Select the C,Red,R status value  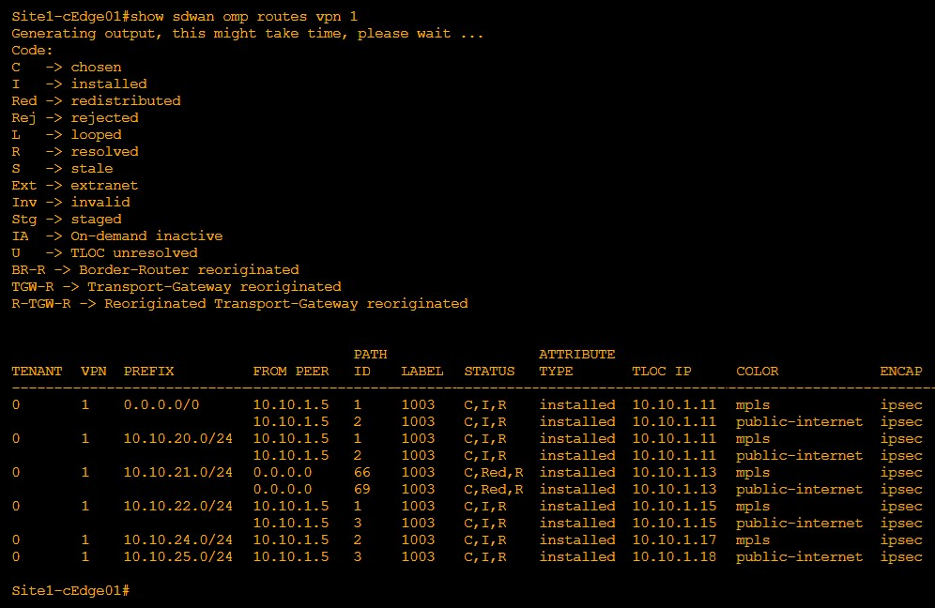tap(496, 472)
